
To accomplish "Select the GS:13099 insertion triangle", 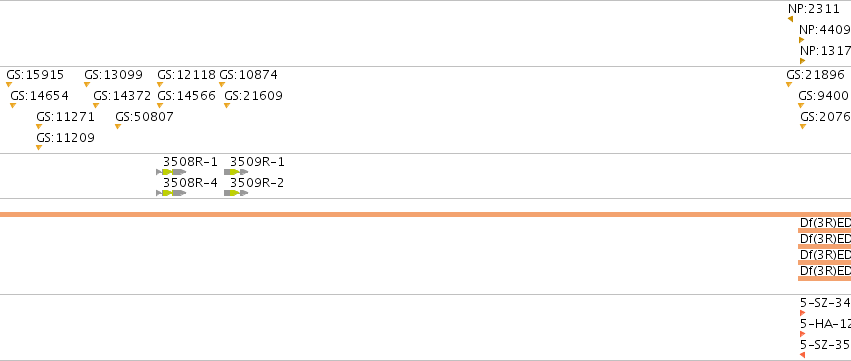I will (87, 85).
